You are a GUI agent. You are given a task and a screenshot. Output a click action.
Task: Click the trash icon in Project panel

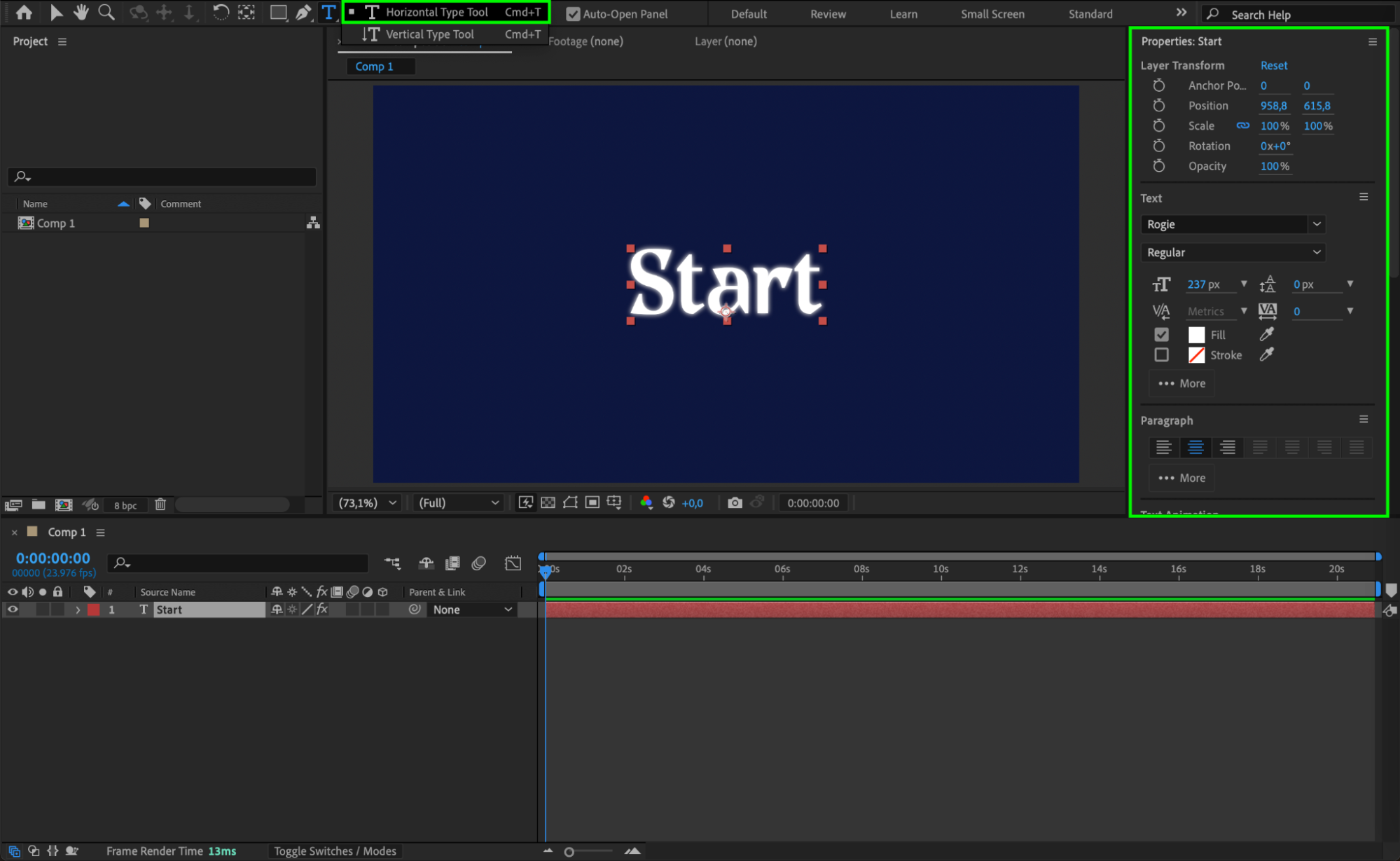tap(160, 505)
